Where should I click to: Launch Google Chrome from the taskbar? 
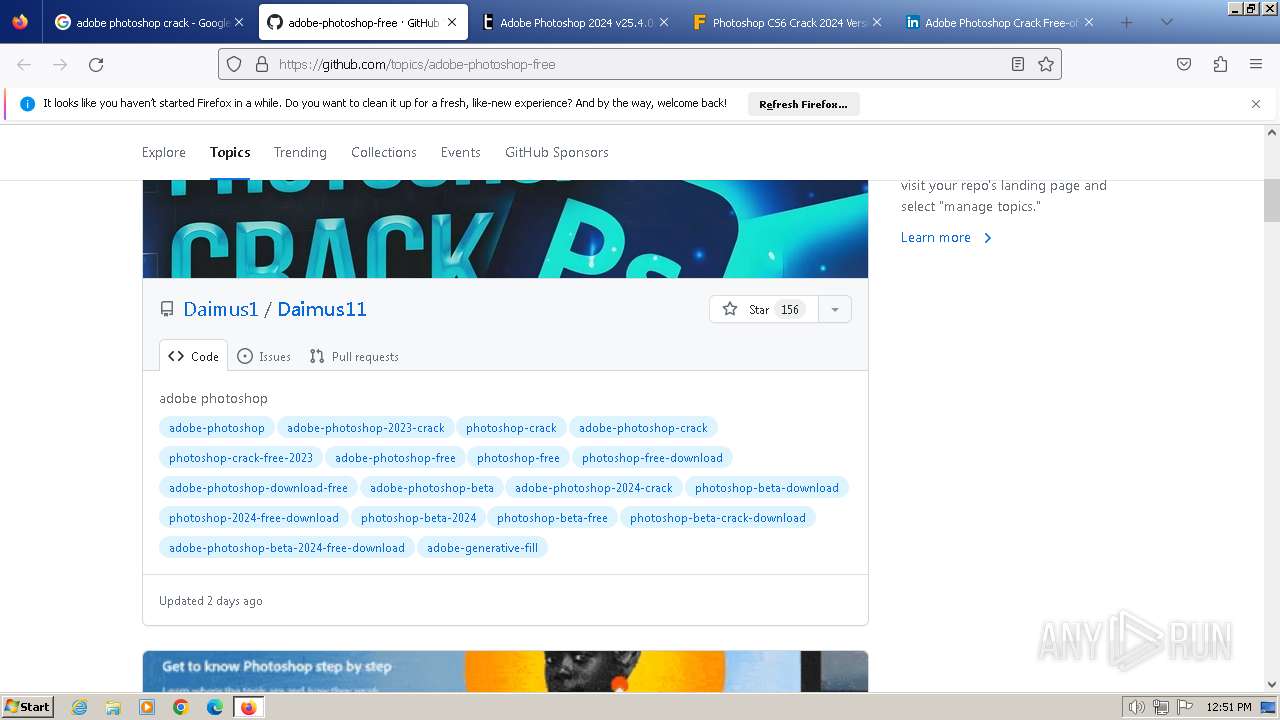(181, 707)
